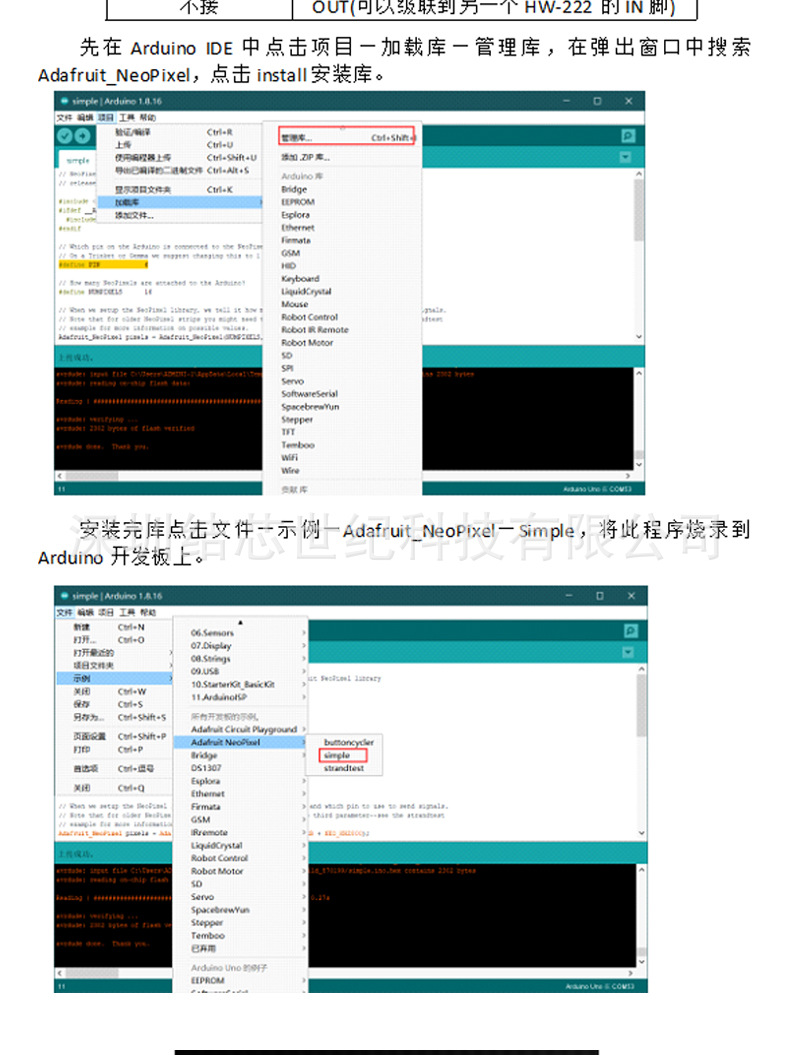Expand 打开最近的 submenu

tap(114, 653)
